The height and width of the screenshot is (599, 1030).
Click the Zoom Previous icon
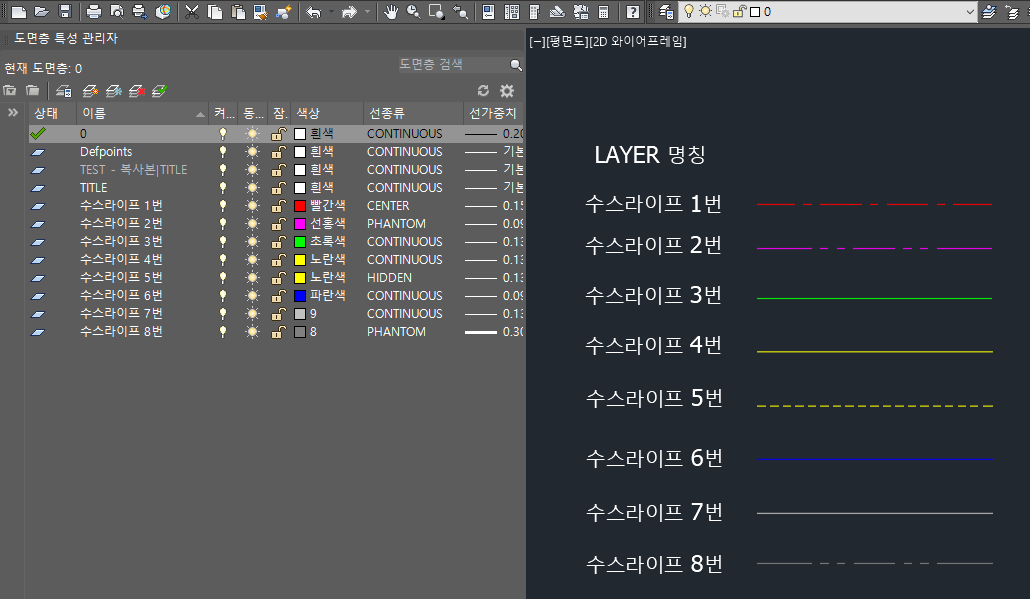(460, 11)
